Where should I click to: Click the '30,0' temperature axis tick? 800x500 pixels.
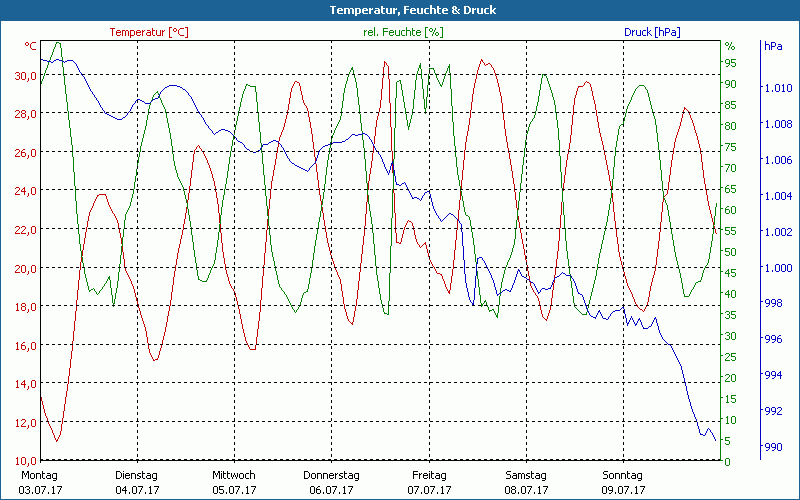click(x=24, y=75)
